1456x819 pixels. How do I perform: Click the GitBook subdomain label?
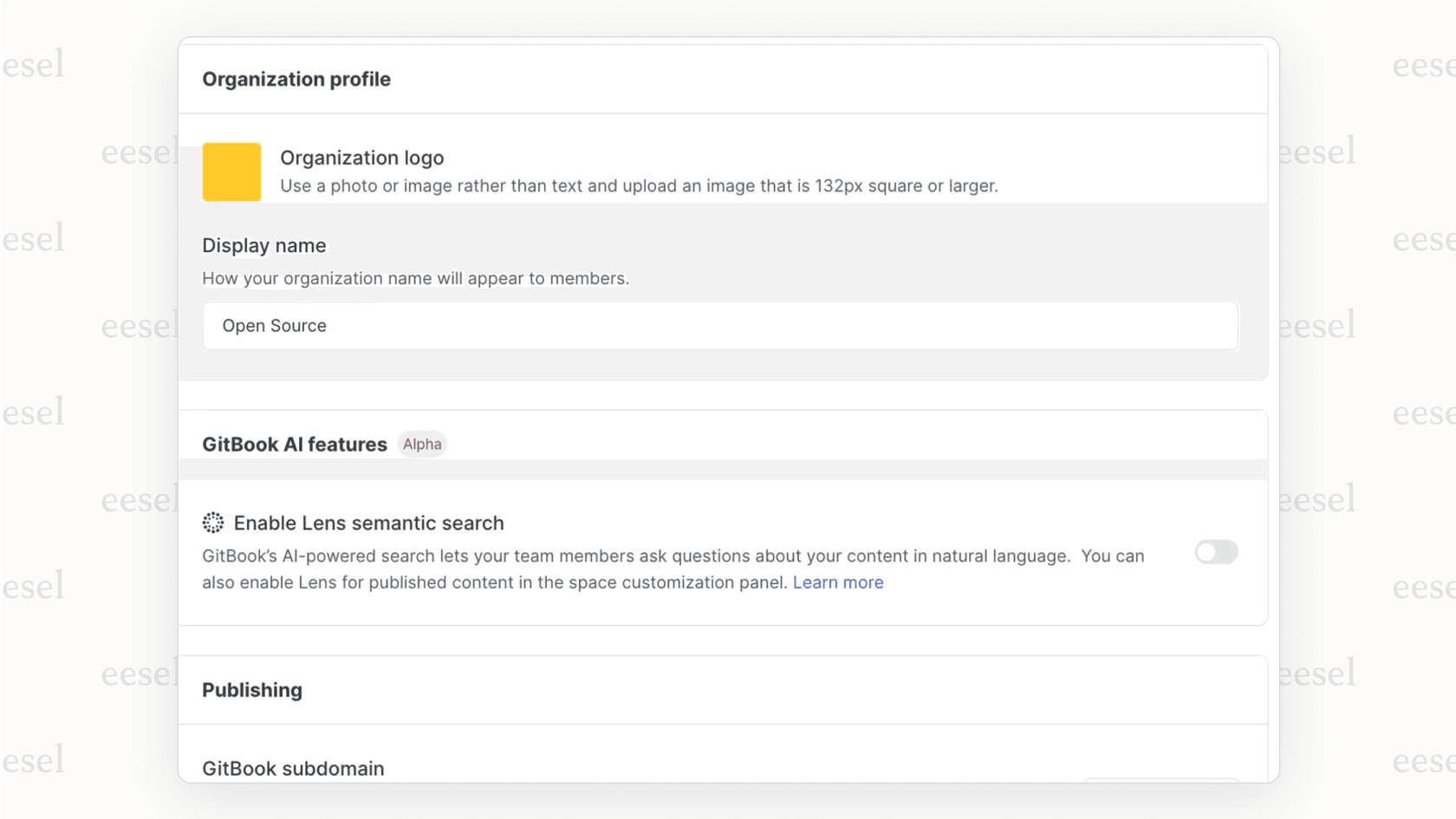tap(293, 768)
